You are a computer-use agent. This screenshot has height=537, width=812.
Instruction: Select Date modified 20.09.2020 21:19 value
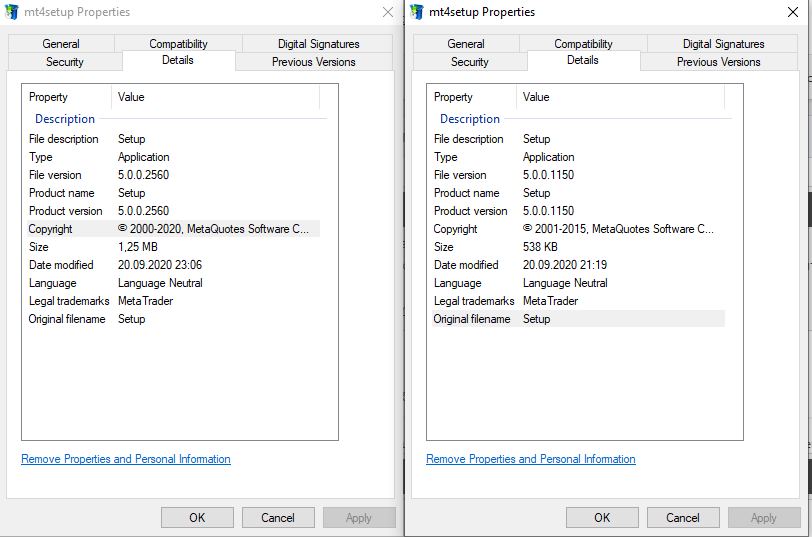pyautogui.click(x=565, y=265)
